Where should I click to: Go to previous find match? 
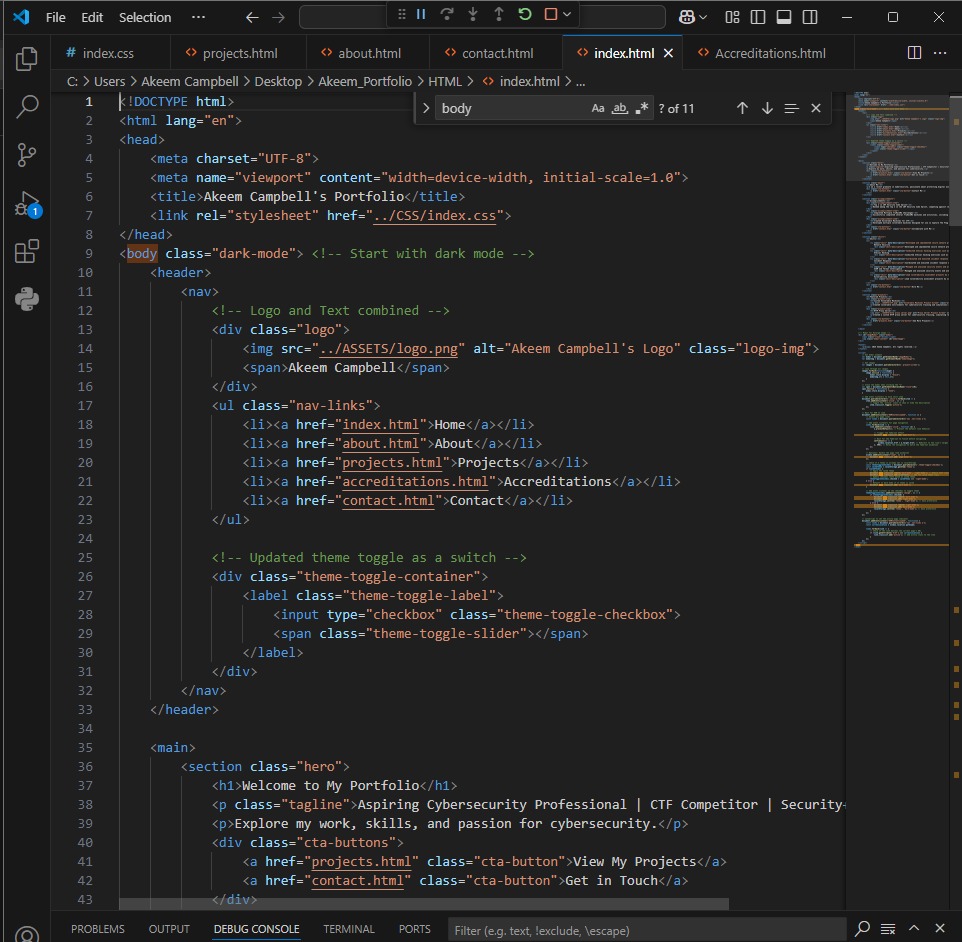[742, 109]
